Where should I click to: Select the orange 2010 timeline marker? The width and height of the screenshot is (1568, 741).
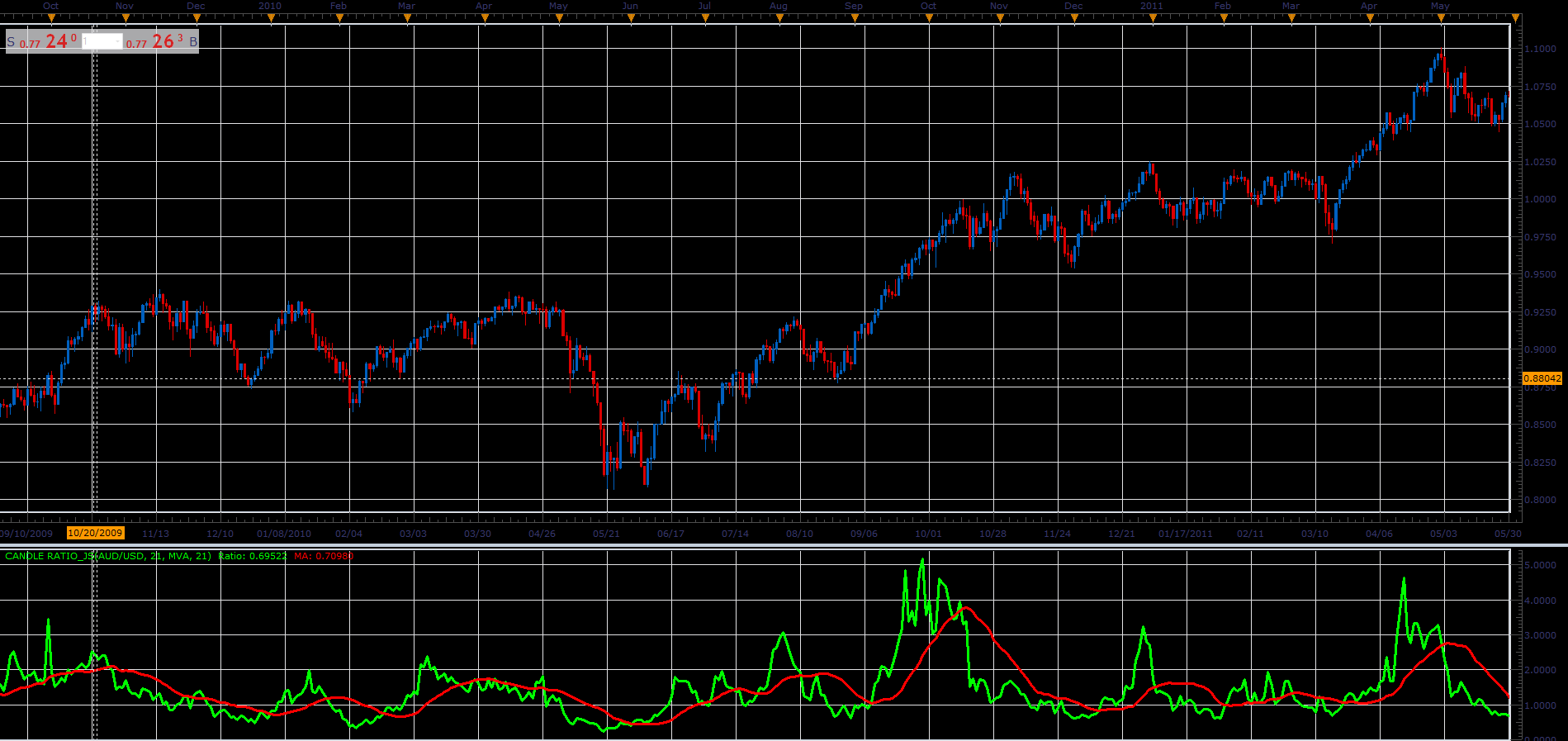pyautogui.click(x=269, y=18)
